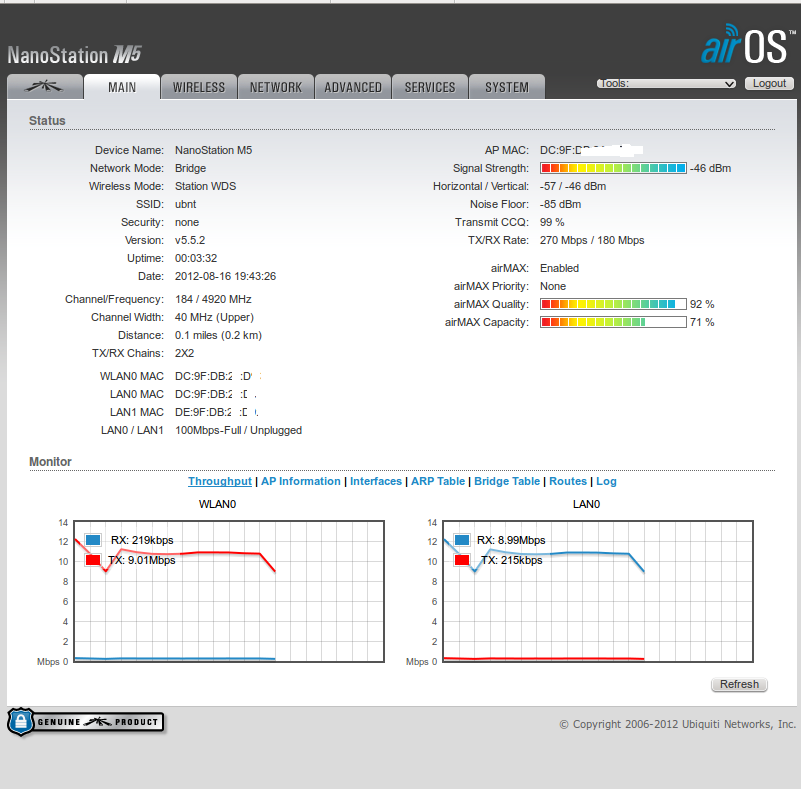This screenshot has width=801, height=789.
Task: Open the Bridge Table link
Action: (x=507, y=481)
